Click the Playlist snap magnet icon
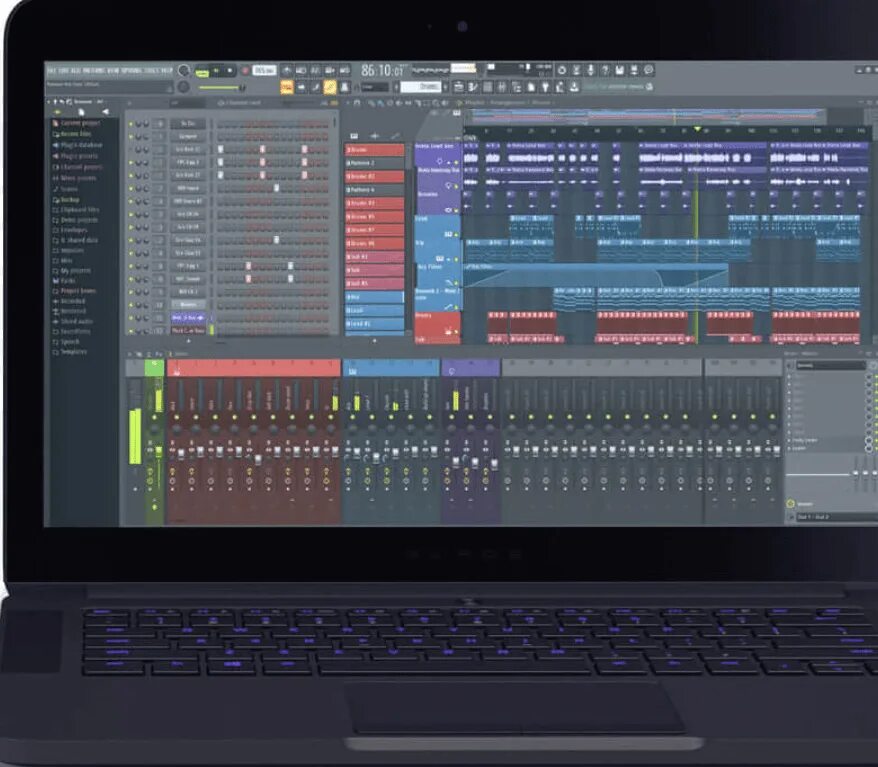Viewport: 878px width, 767px height. coord(357,103)
